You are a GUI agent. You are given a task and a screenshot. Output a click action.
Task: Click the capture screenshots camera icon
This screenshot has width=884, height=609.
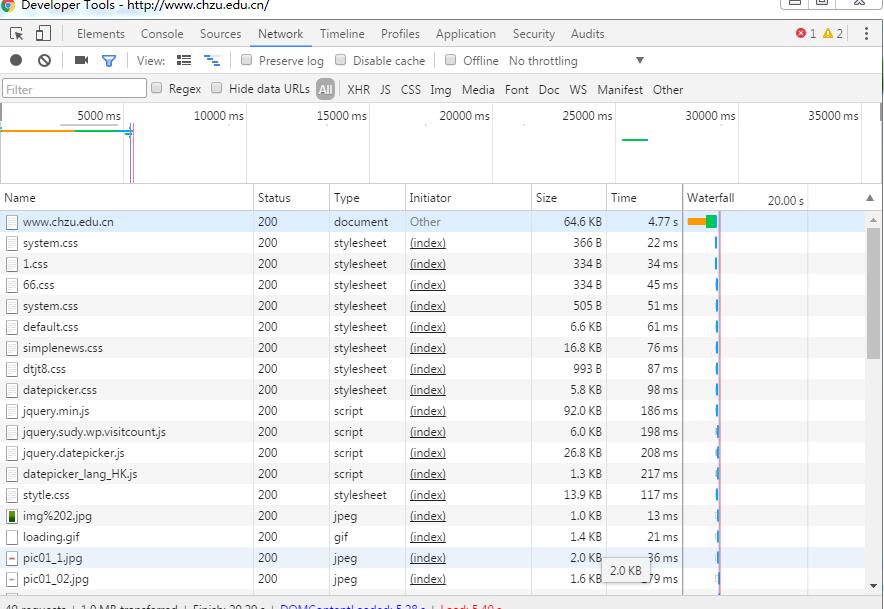click(81, 60)
